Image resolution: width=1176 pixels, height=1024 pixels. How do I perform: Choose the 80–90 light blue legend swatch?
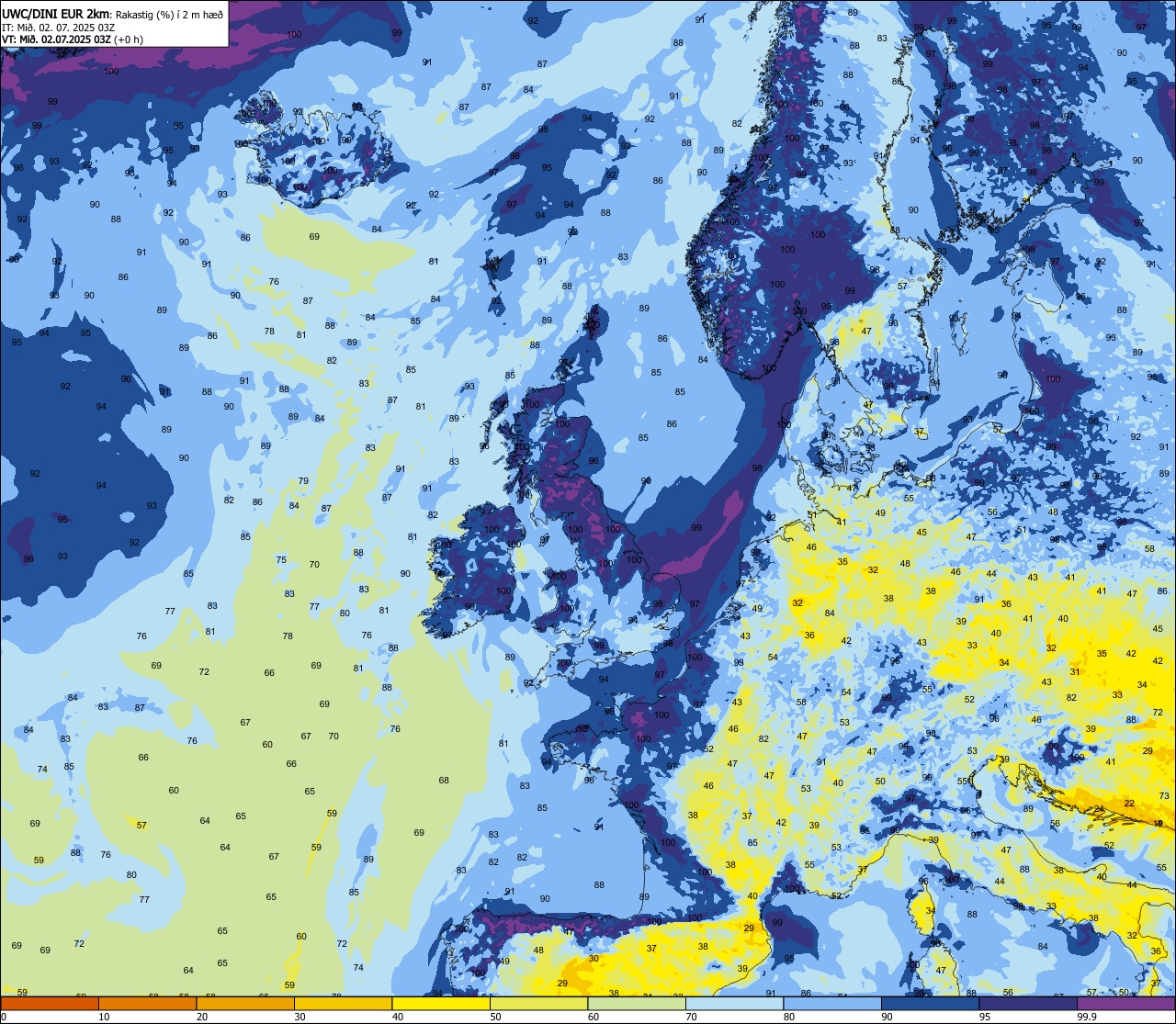pos(832,1004)
